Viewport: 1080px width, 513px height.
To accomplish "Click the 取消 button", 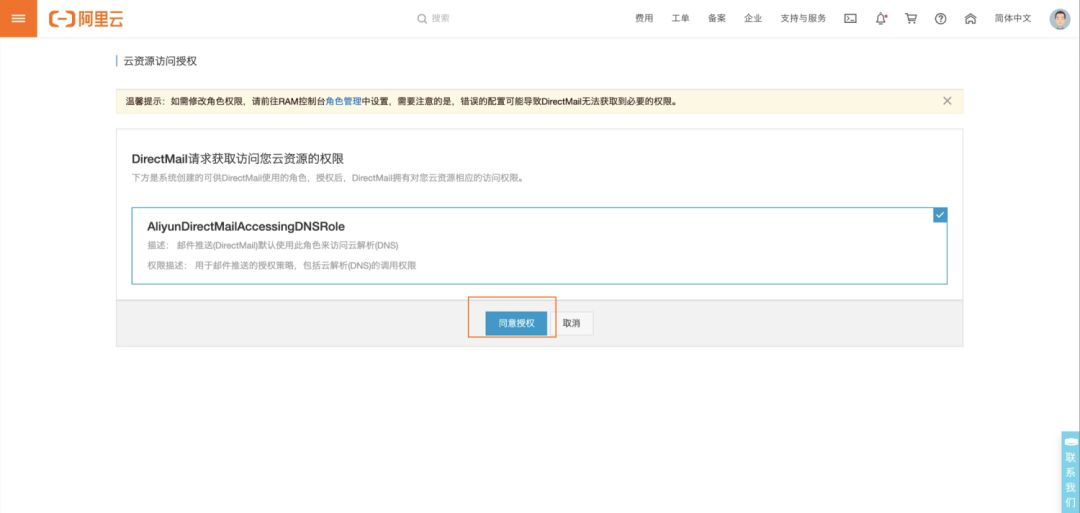I will click(x=572, y=323).
